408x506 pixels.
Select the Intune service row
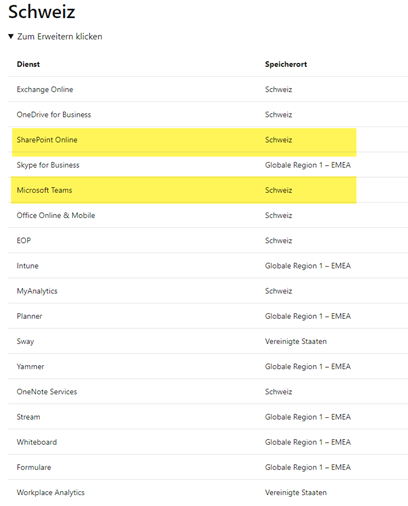click(x=208, y=266)
